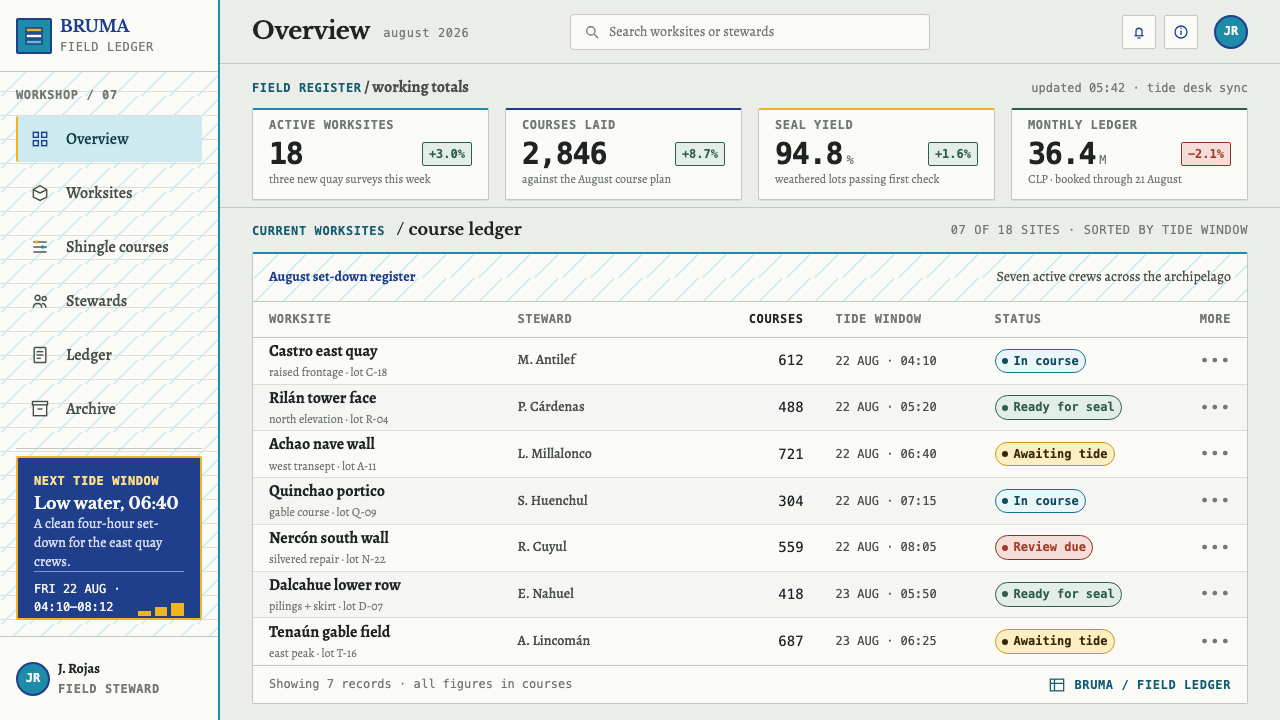1280x720 pixels.
Task: Open more options for Achao nave wall
Action: [1215, 453]
